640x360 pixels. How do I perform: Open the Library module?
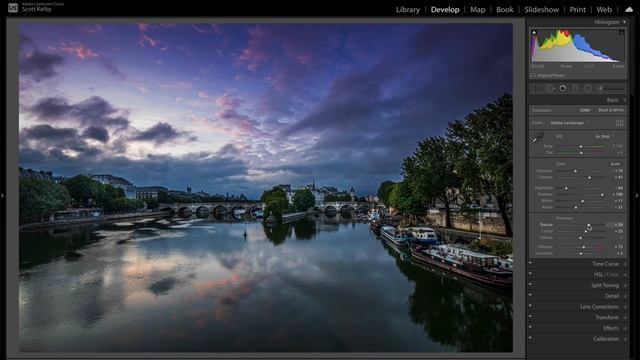coord(408,9)
